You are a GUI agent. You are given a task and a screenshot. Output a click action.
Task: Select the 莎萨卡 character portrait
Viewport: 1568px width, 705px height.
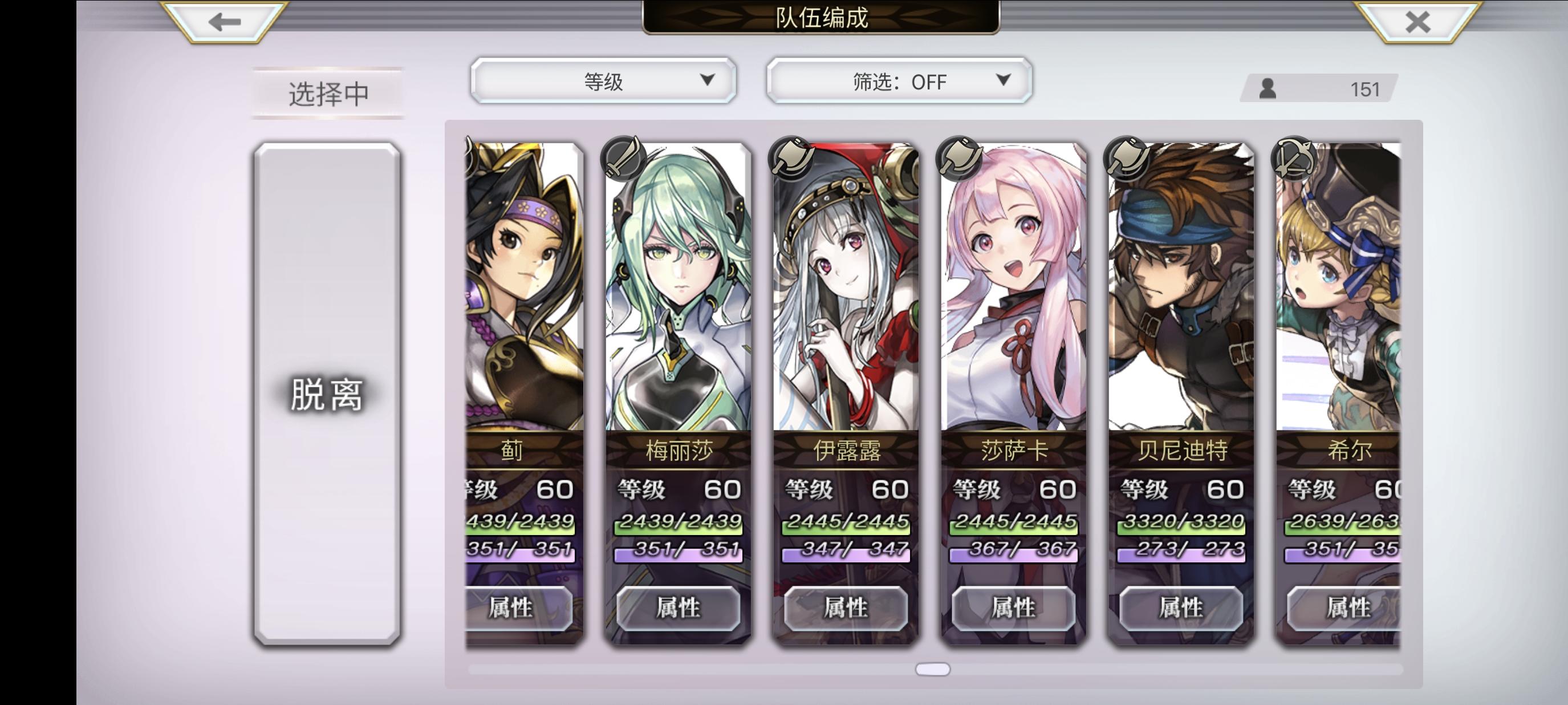[x=1013, y=286]
